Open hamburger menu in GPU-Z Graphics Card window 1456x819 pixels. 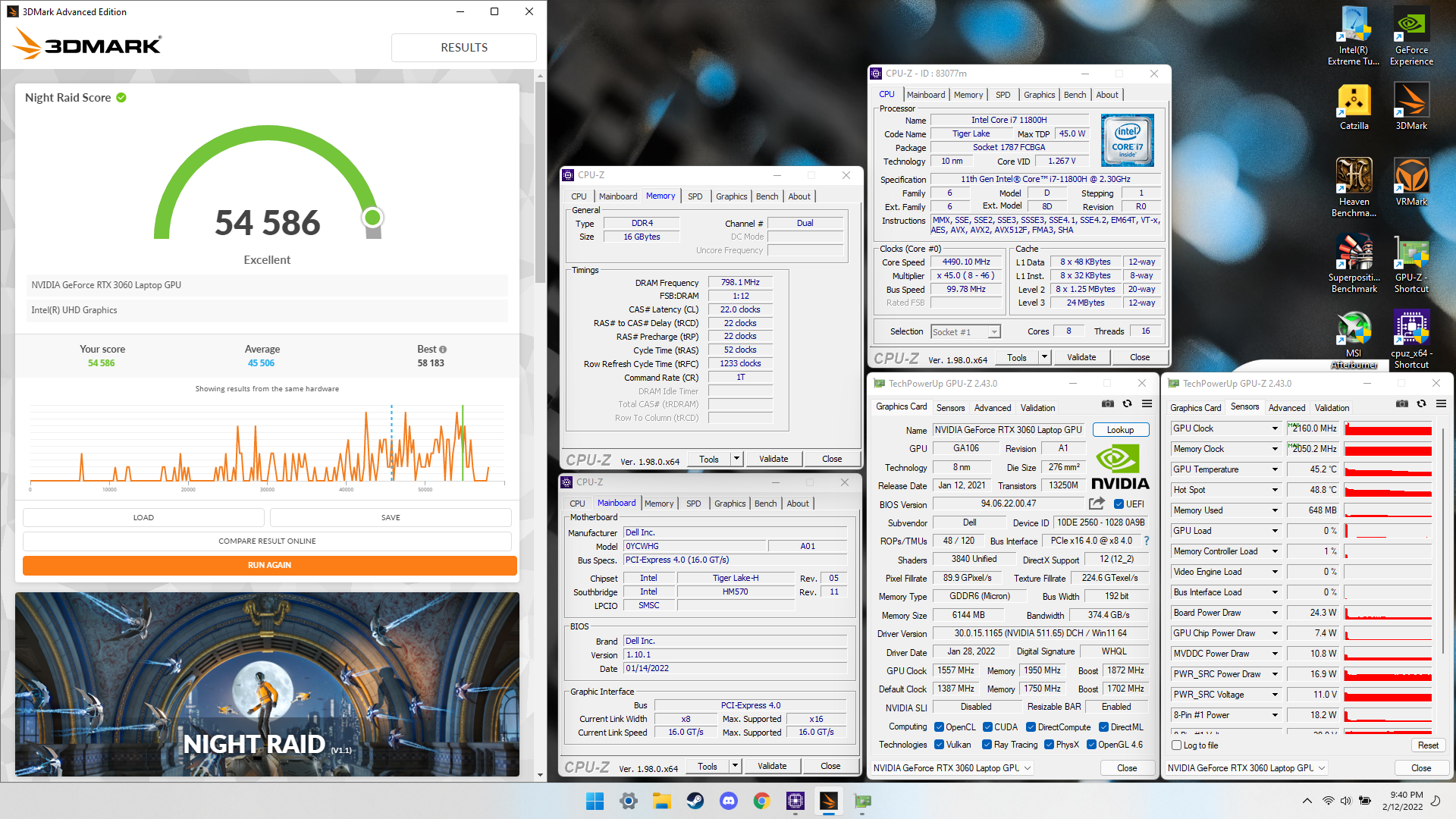[x=1147, y=403]
